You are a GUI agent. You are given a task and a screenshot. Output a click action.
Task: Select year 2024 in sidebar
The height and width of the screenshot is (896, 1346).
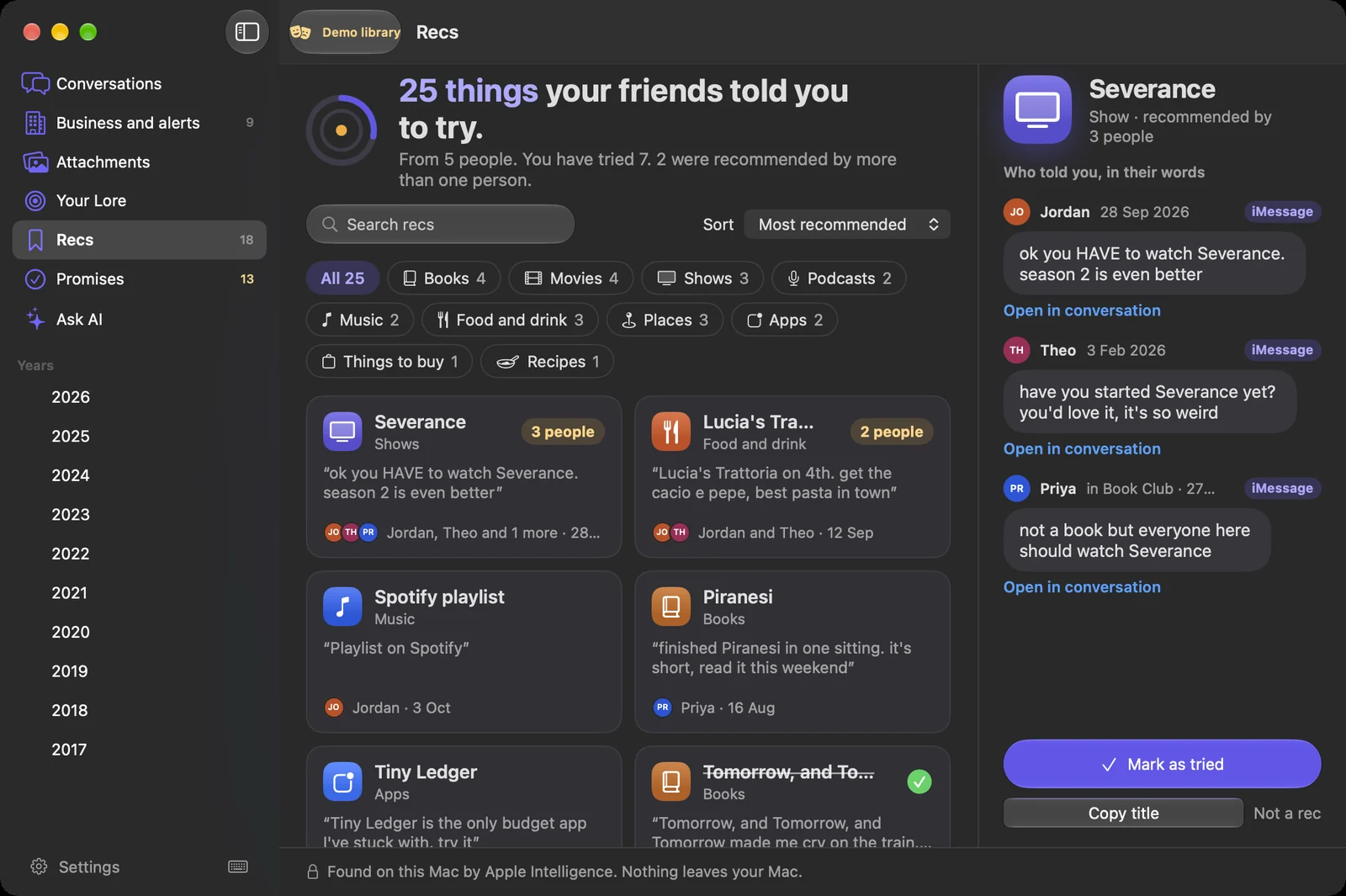(x=71, y=475)
